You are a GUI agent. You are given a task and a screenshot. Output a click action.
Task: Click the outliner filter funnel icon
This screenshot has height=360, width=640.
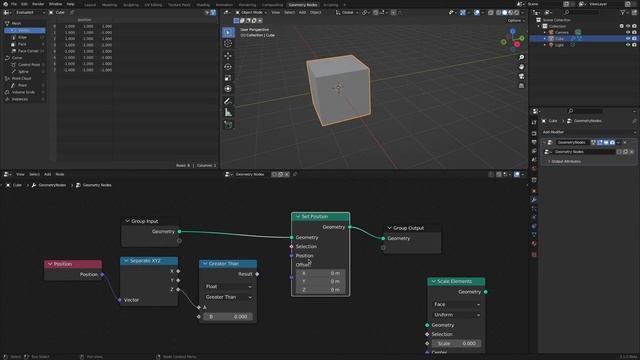coord(623,13)
